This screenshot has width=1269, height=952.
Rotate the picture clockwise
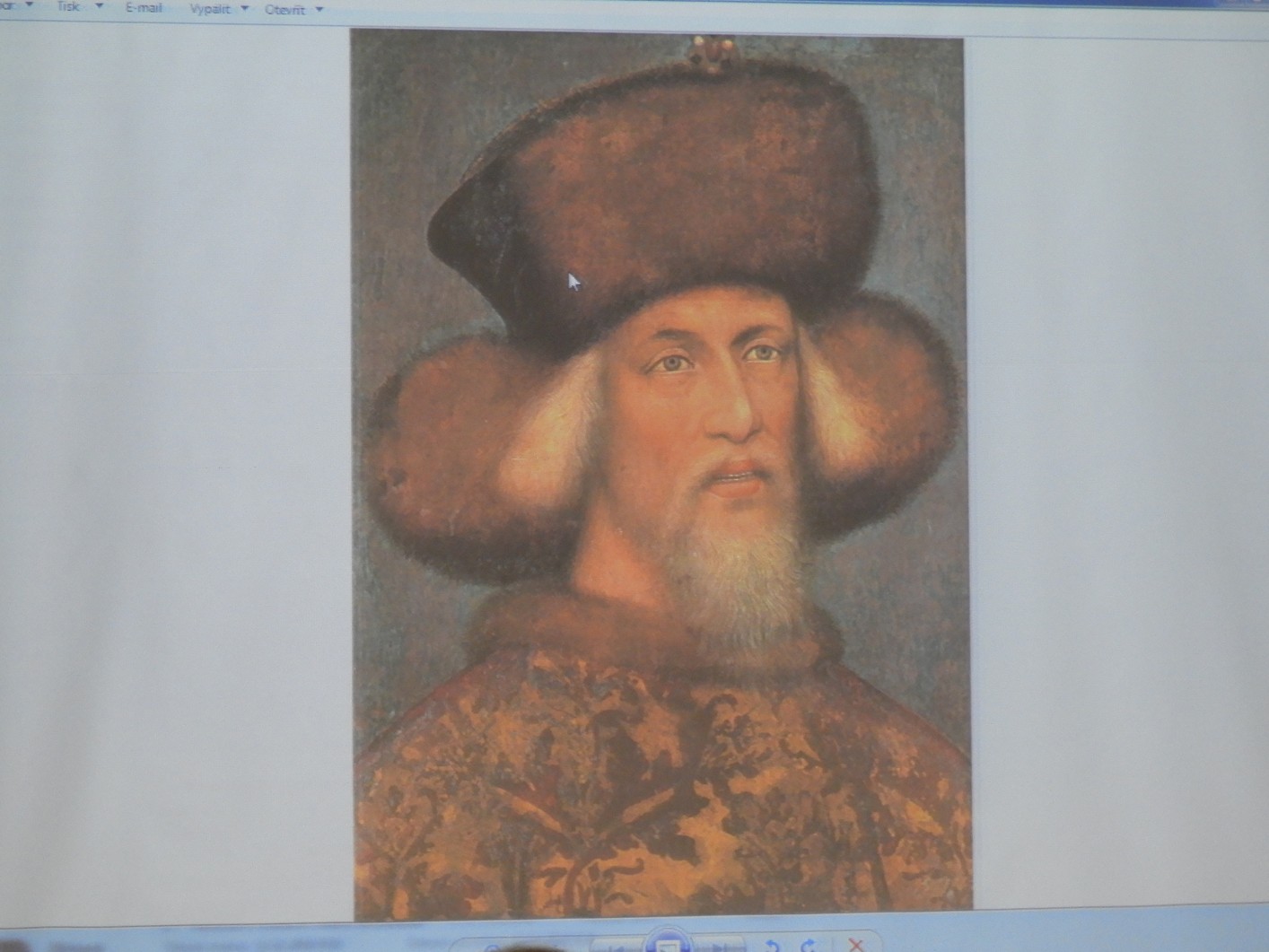pyautogui.click(x=808, y=946)
